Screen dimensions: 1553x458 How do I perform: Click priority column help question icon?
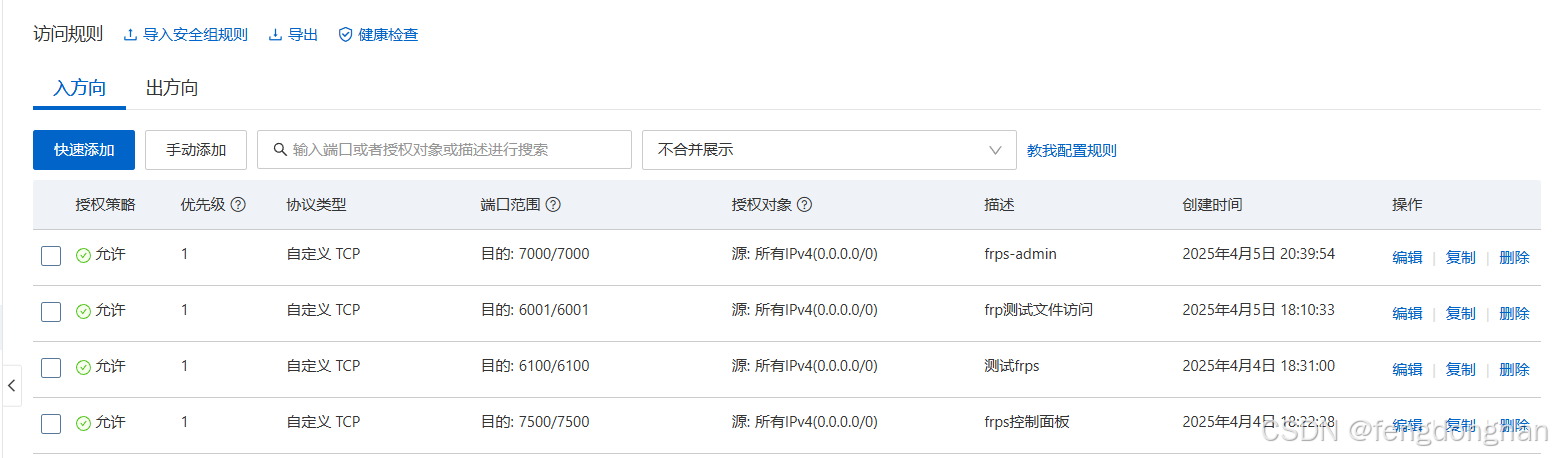[238, 204]
